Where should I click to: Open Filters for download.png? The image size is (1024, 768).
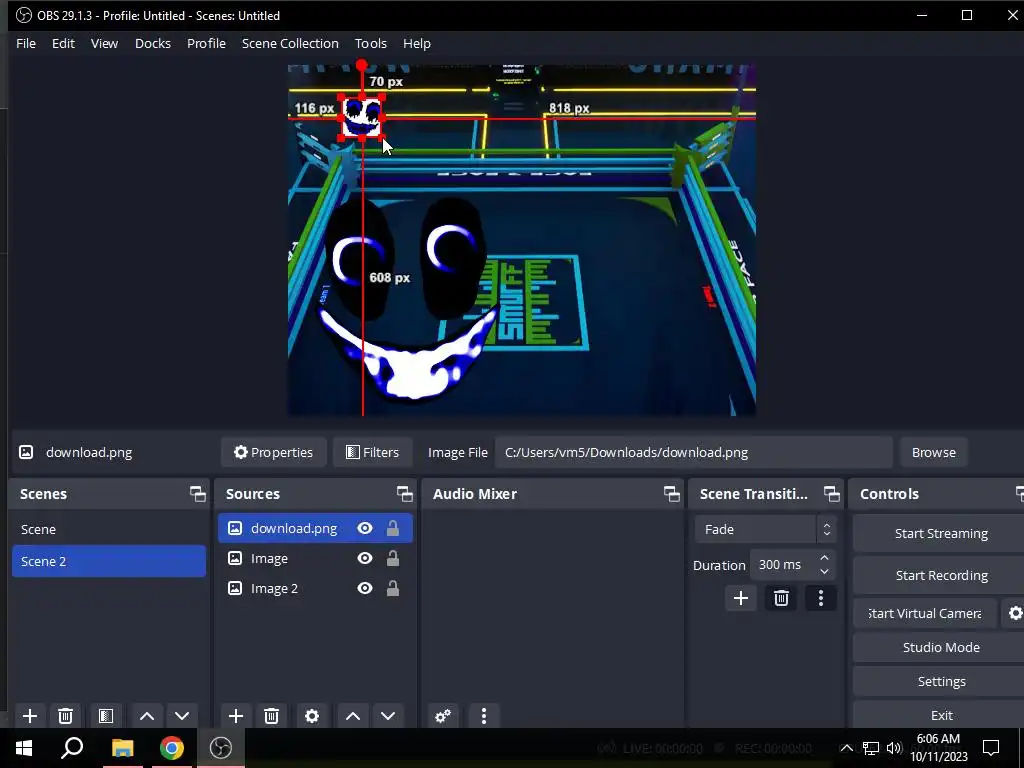coord(372,452)
